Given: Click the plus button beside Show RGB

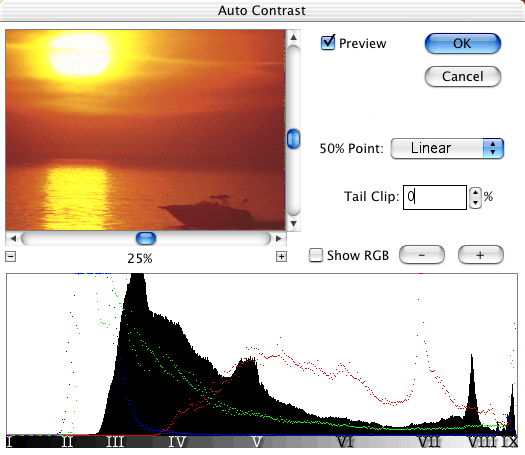Looking at the screenshot, I should pyautogui.click(x=480, y=255).
